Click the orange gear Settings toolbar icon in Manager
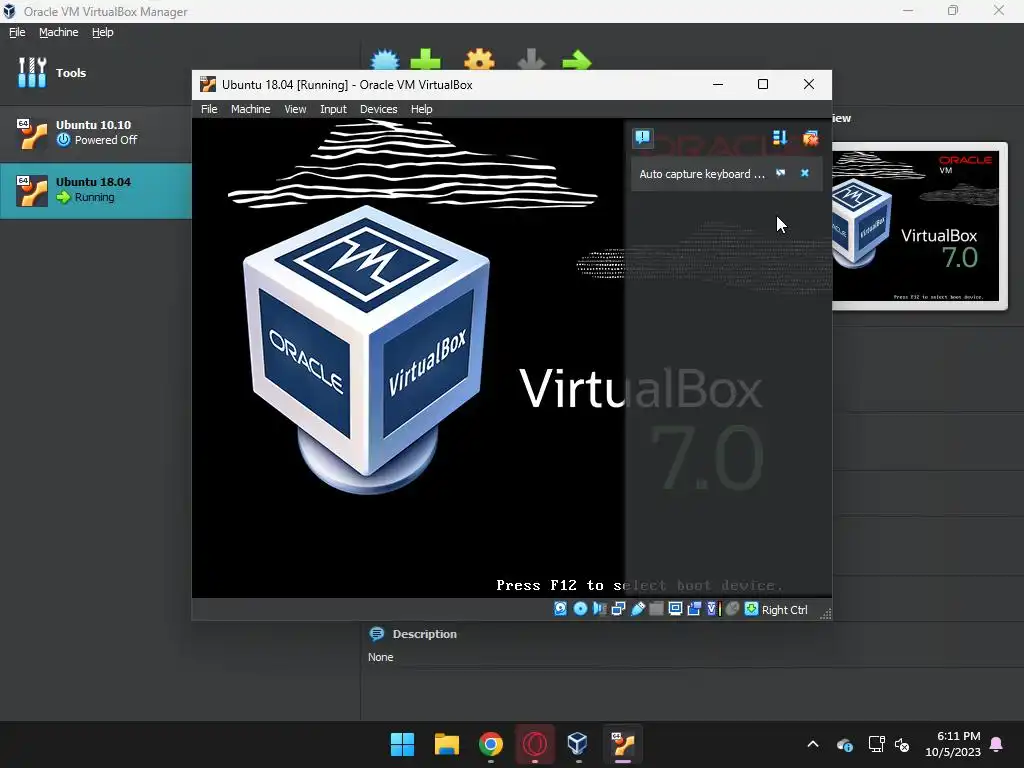Screen dimensions: 1024x768 (x=479, y=60)
